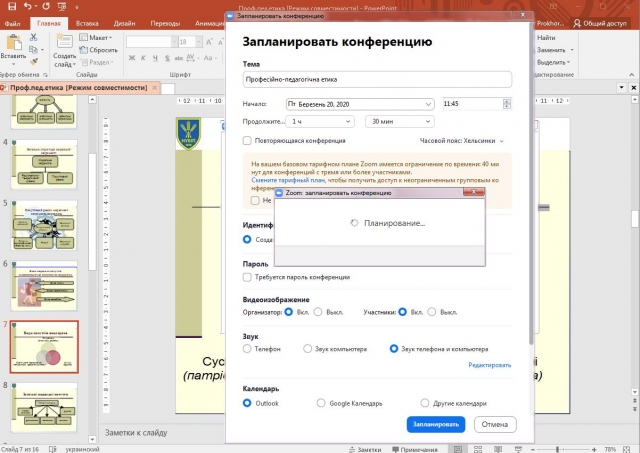Open the Заменить dropdown arrow

[572, 50]
